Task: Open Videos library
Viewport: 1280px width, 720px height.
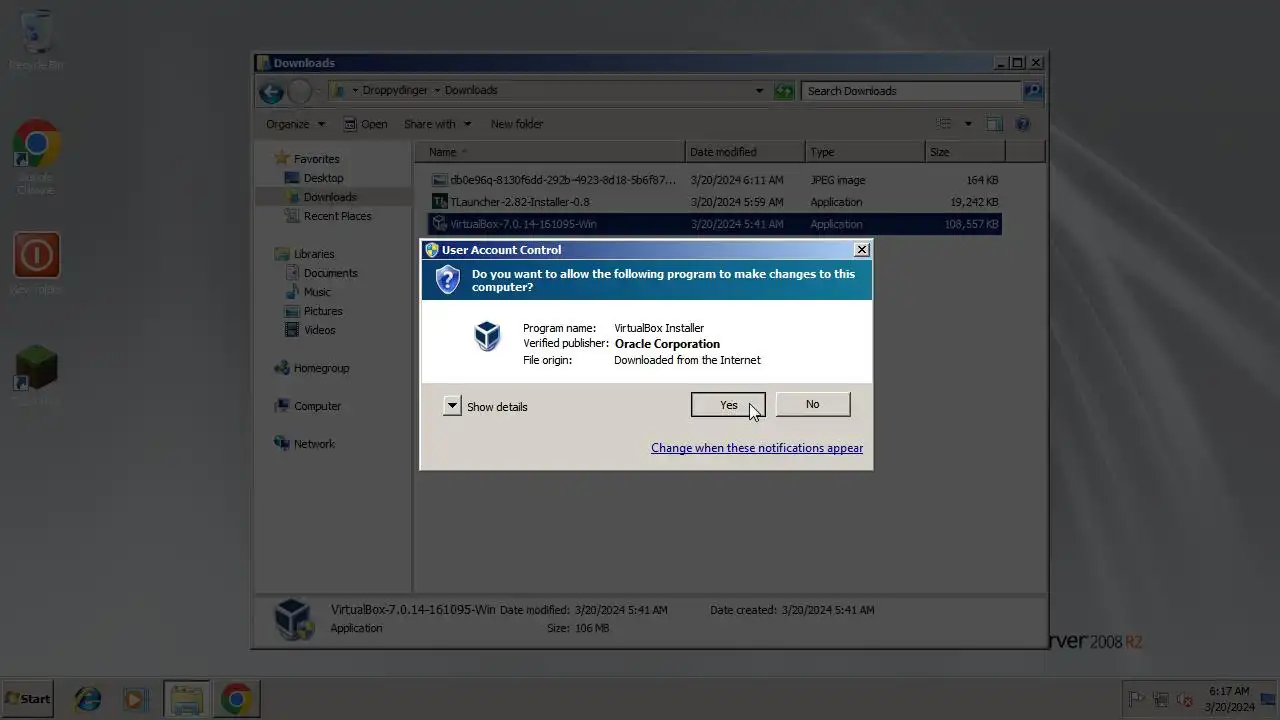Action: [x=320, y=330]
